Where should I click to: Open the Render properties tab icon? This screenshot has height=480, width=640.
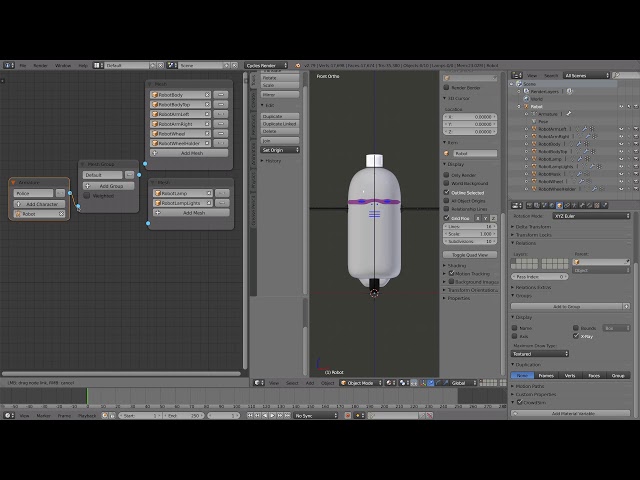tap(529, 205)
